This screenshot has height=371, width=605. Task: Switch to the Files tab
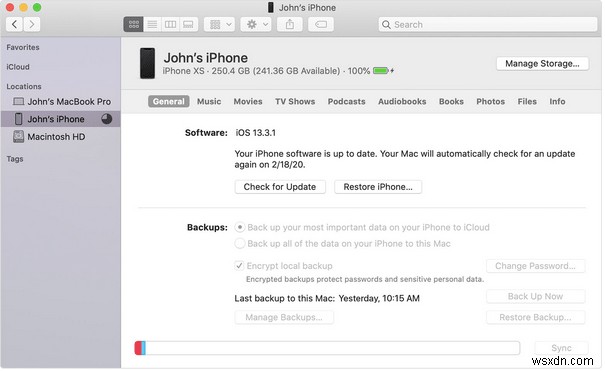pos(527,101)
